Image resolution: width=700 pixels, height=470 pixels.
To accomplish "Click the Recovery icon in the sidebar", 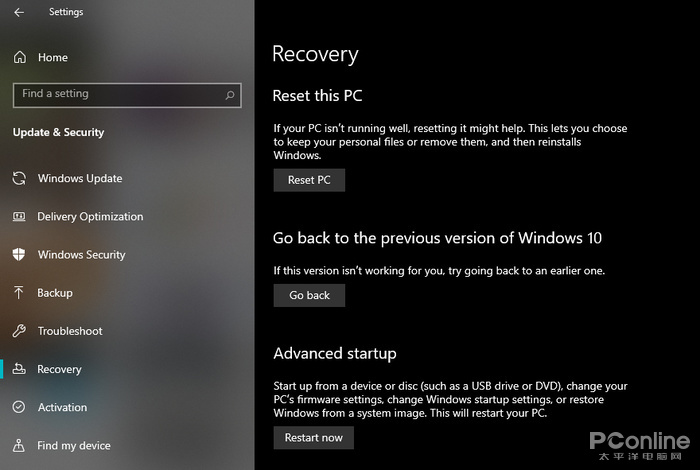I will pos(19,369).
